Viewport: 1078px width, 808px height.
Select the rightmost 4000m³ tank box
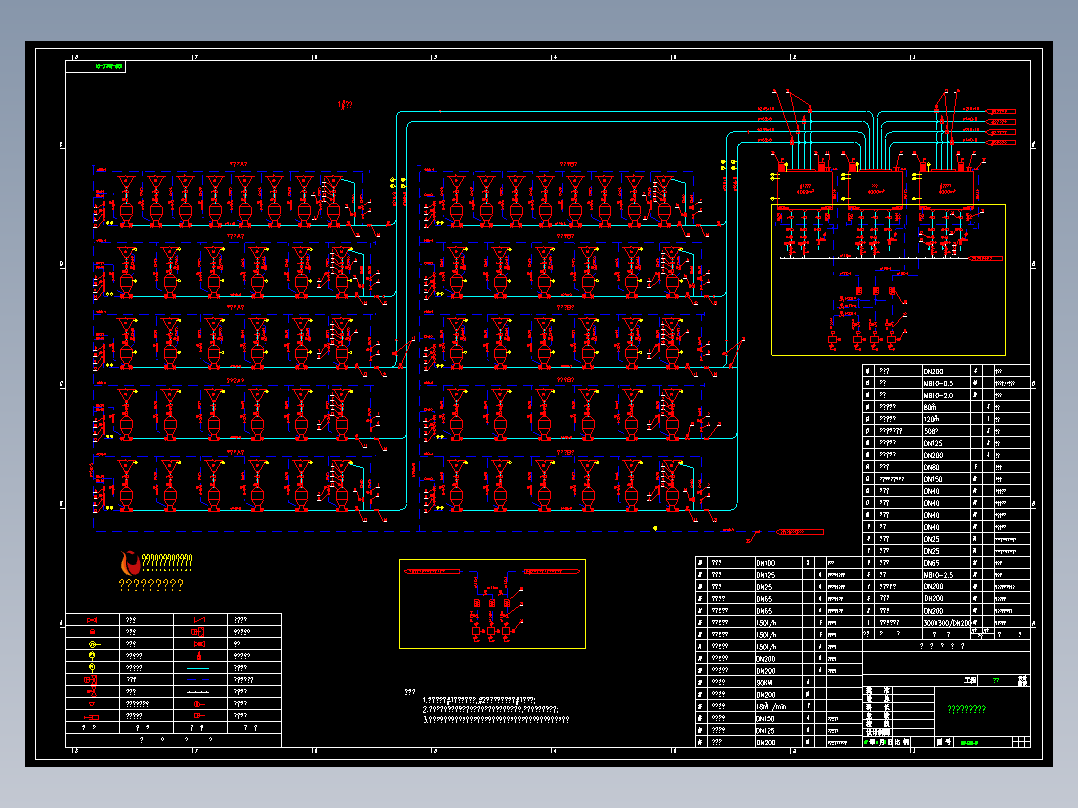947,187
